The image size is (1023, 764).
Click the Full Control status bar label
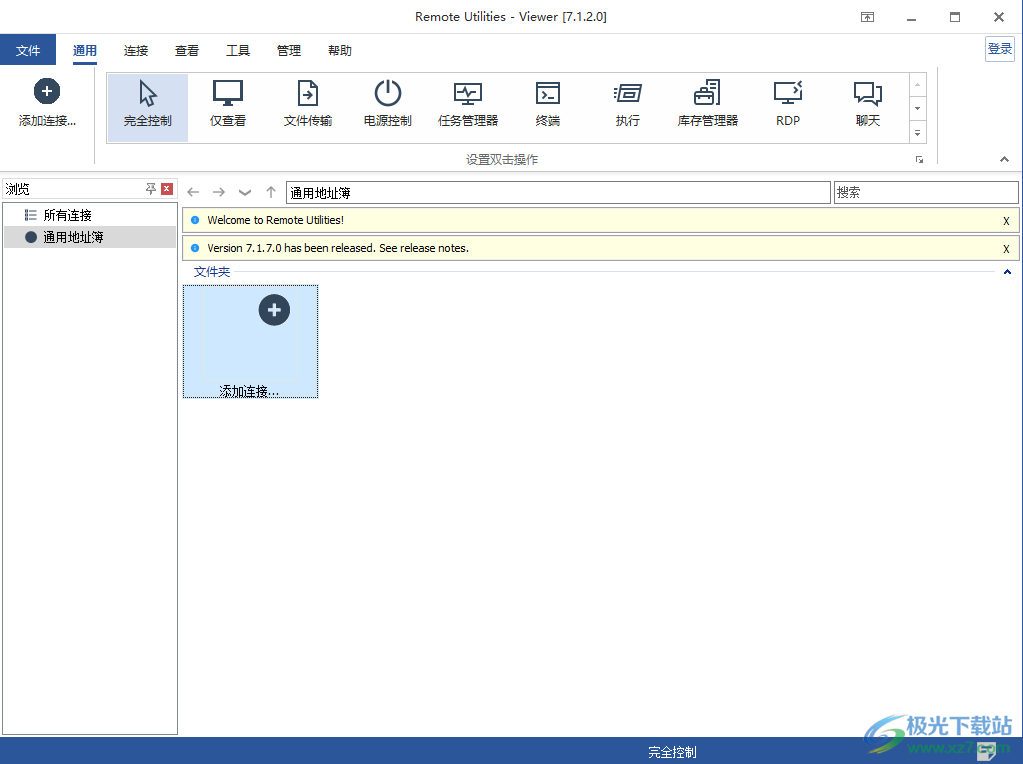pyautogui.click(x=672, y=752)
